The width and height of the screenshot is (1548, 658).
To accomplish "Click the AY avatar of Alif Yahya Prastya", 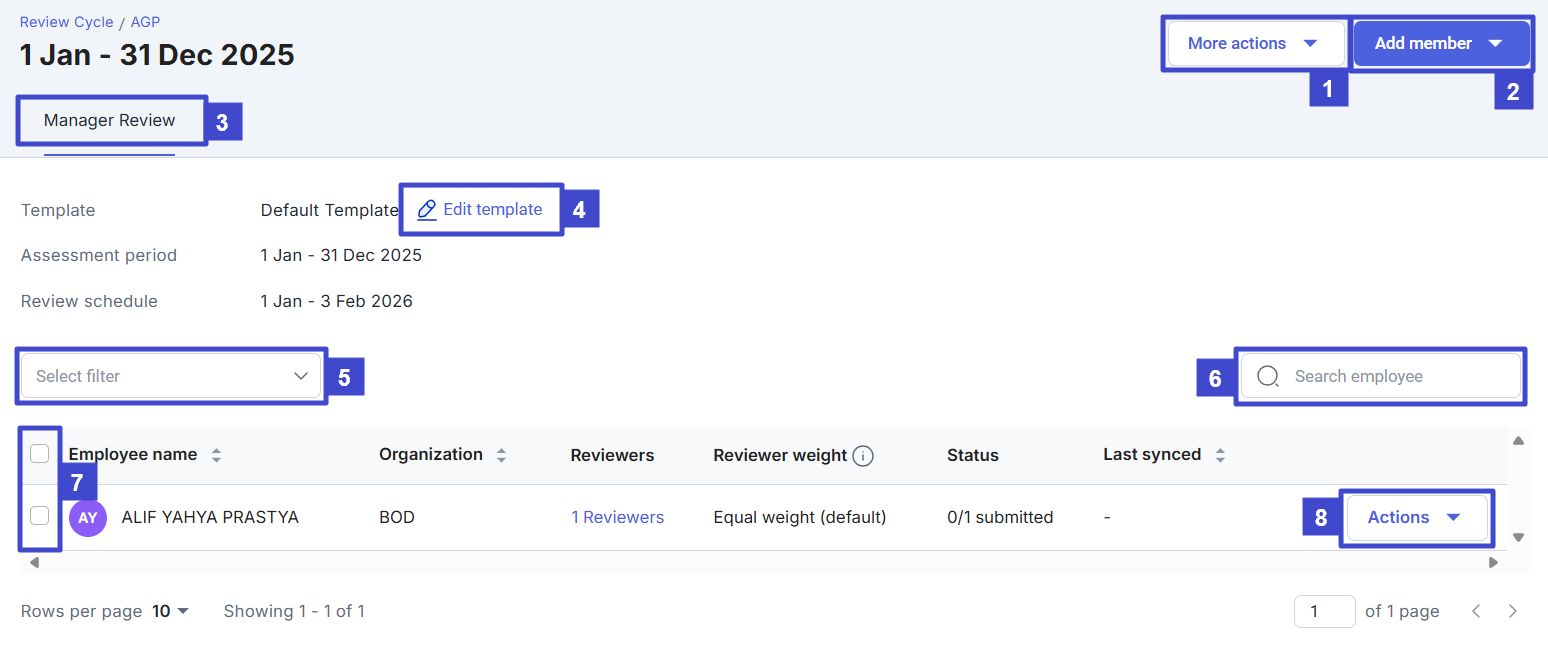I will coord(88,518).
